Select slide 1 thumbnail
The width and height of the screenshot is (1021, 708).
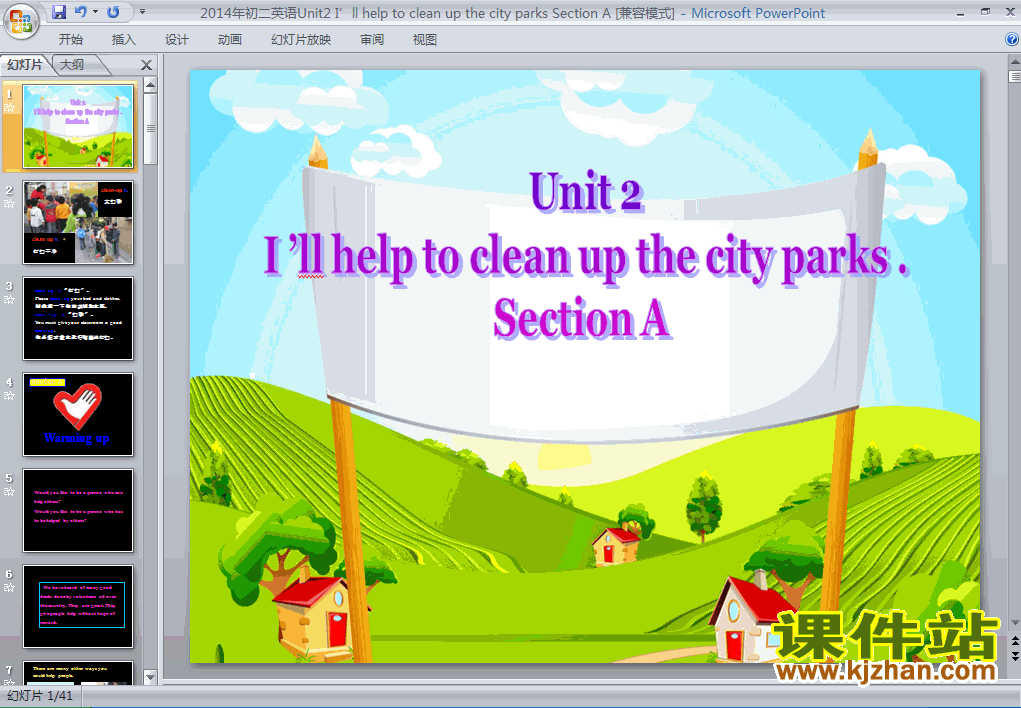coord(78,126)
